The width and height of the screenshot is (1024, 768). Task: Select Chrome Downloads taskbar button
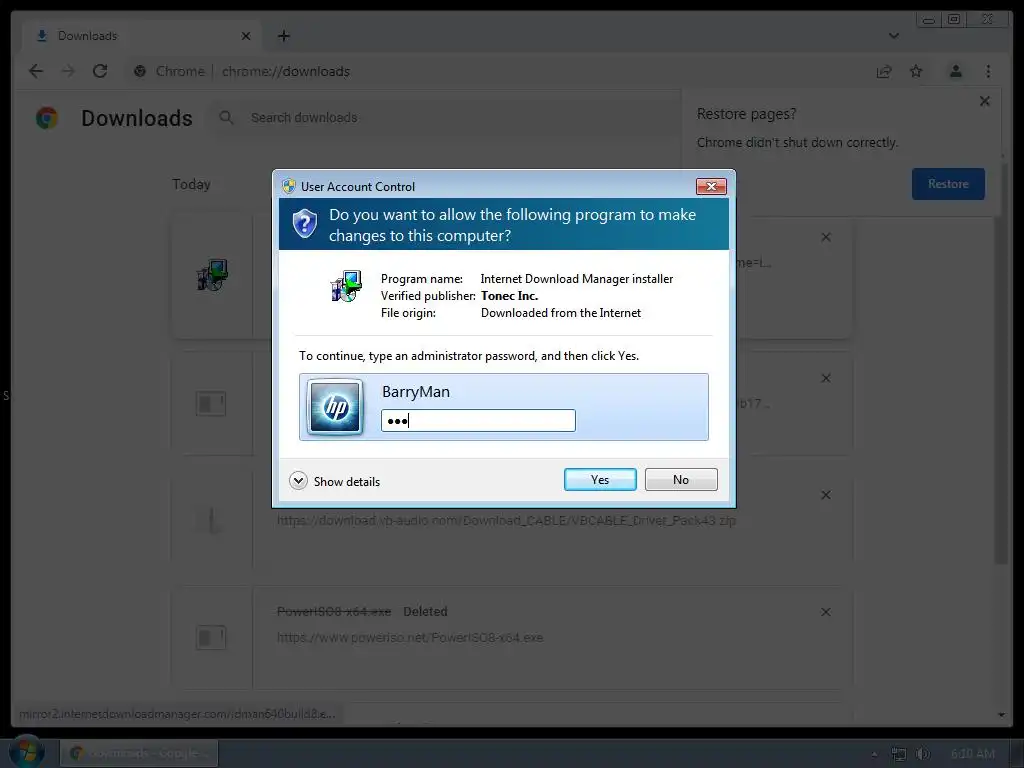click(139, 753)
